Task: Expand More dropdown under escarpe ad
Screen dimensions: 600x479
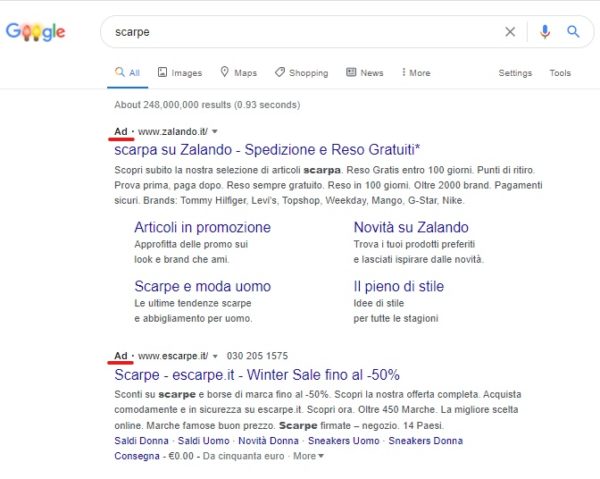Action: [x=308, y=456]
